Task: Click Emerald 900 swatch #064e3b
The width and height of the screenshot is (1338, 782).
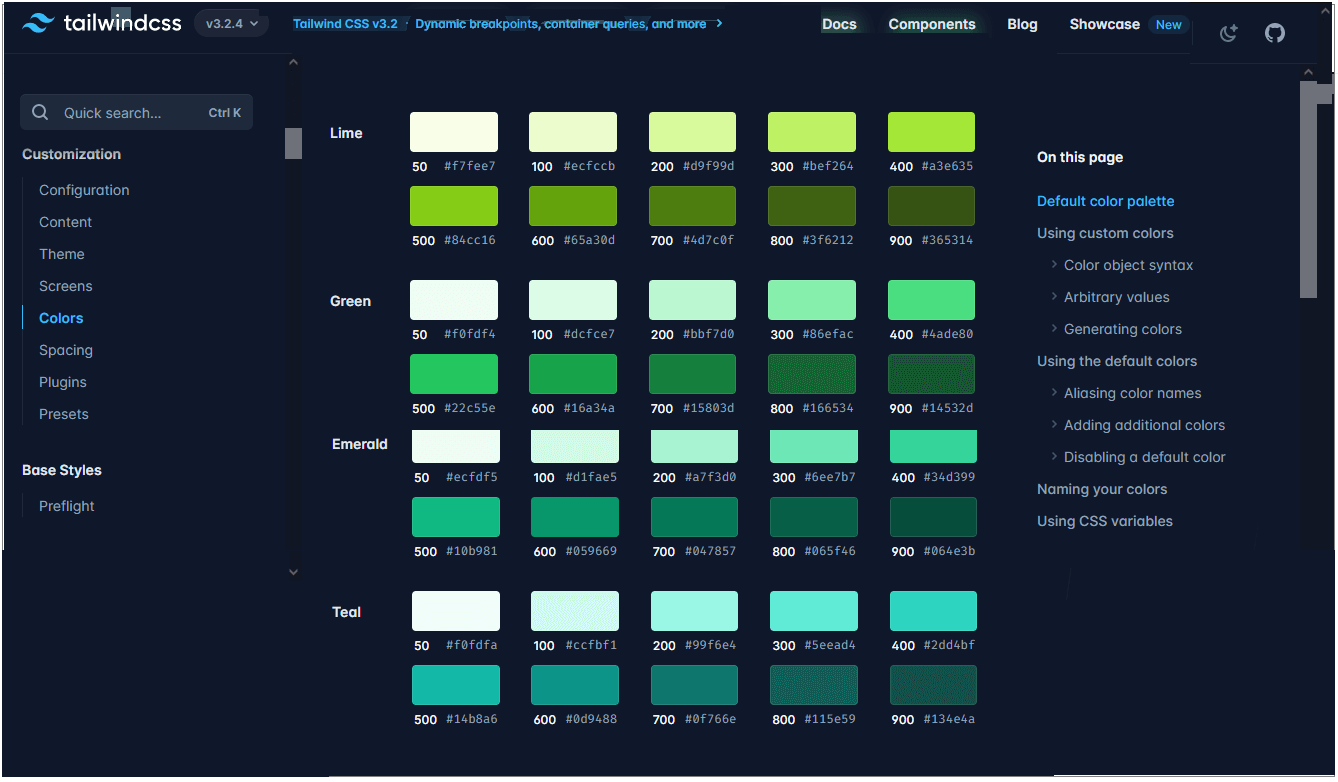Action: click(933, 517)
